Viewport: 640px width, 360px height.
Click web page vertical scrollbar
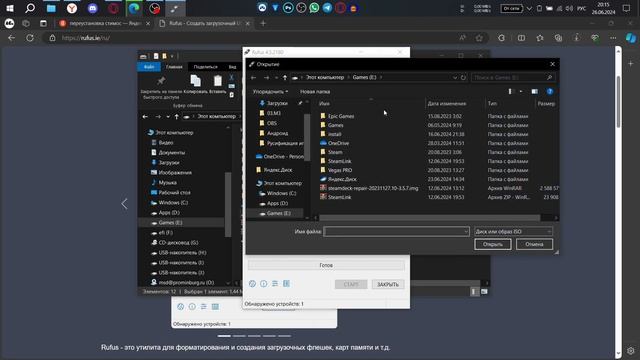click(x=618, y=102)
